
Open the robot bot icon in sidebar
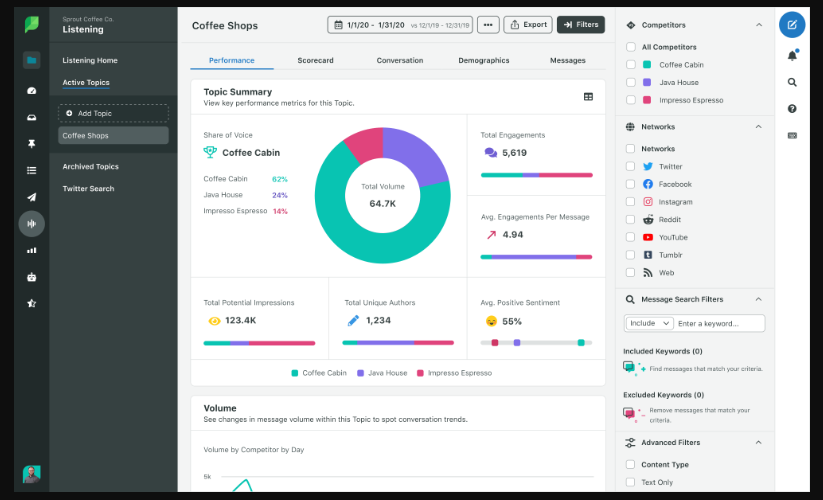coord(31,277)
